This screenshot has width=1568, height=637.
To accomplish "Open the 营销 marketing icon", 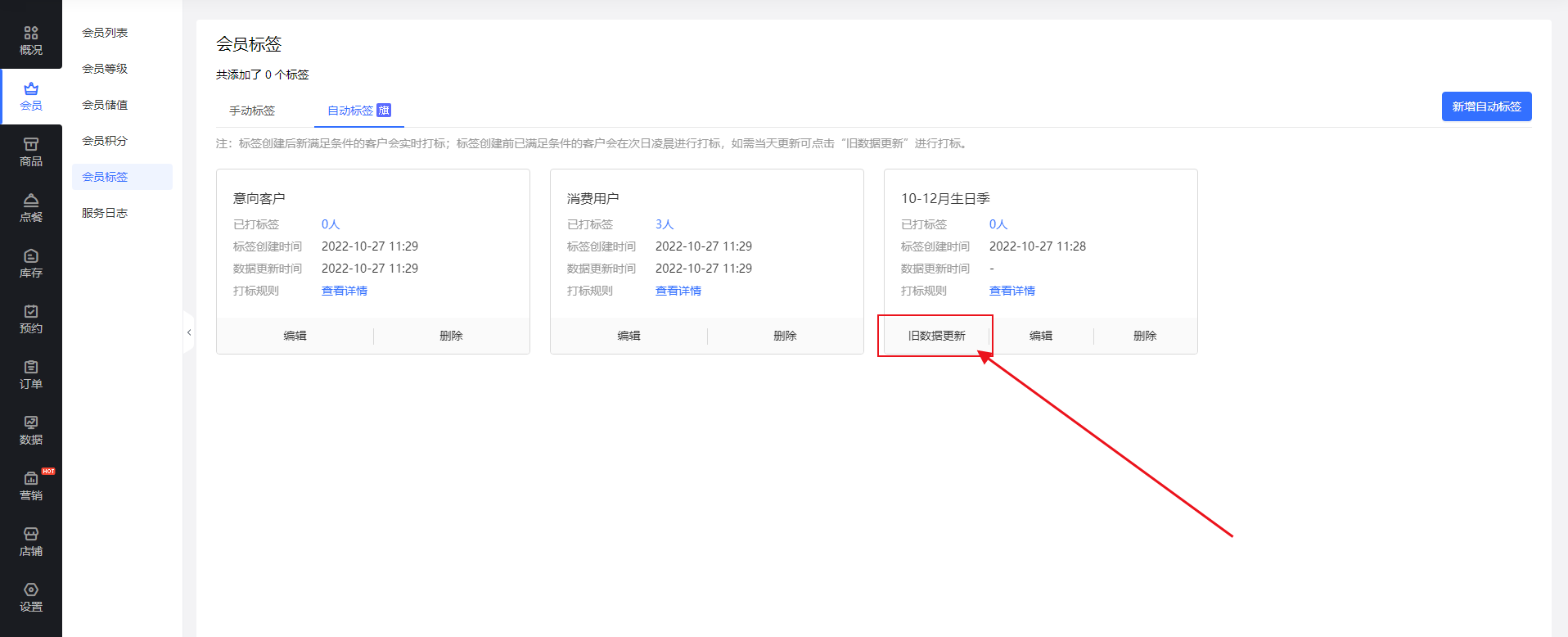I will [31, 486].
